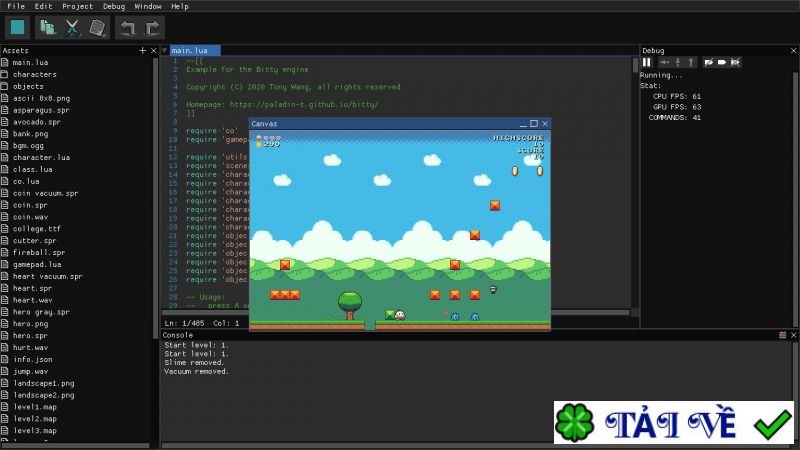
Task: Add new asset with the plus icon
Action: point(142,50)
